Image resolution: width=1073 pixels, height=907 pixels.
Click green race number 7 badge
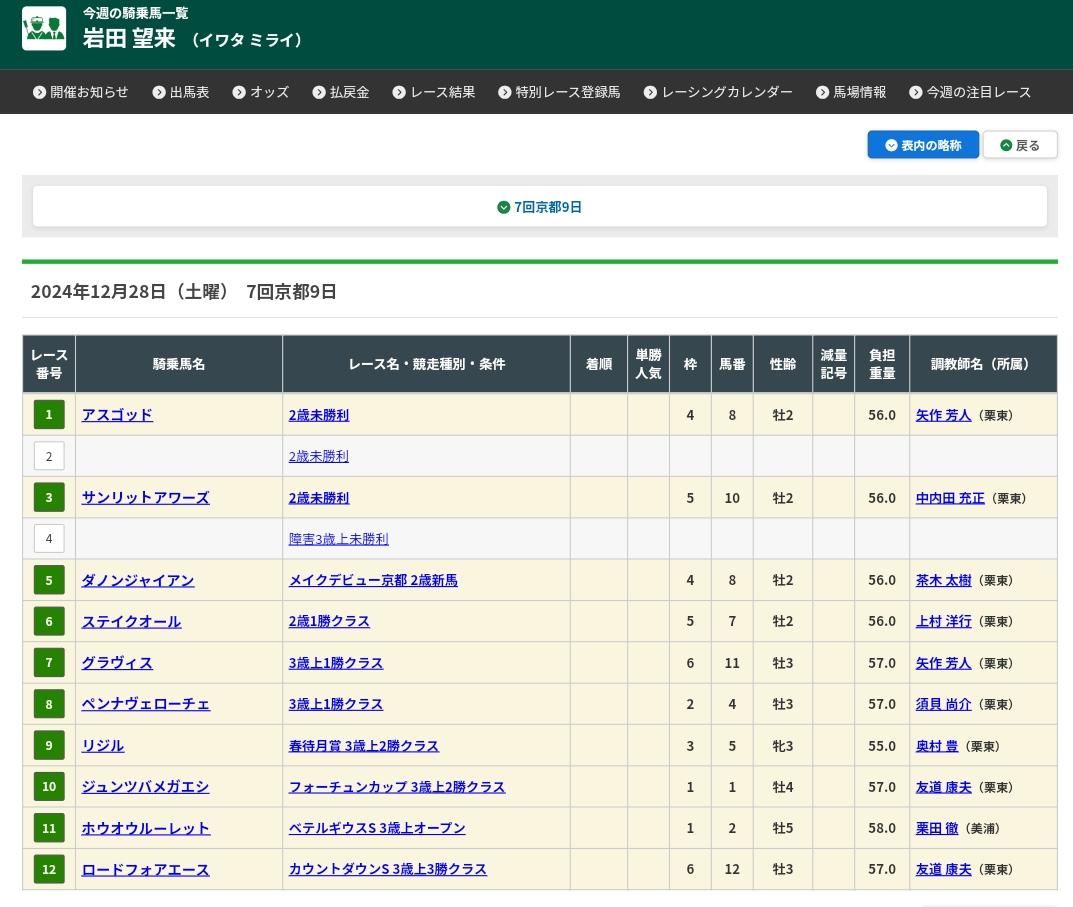(x=48, y=663)
